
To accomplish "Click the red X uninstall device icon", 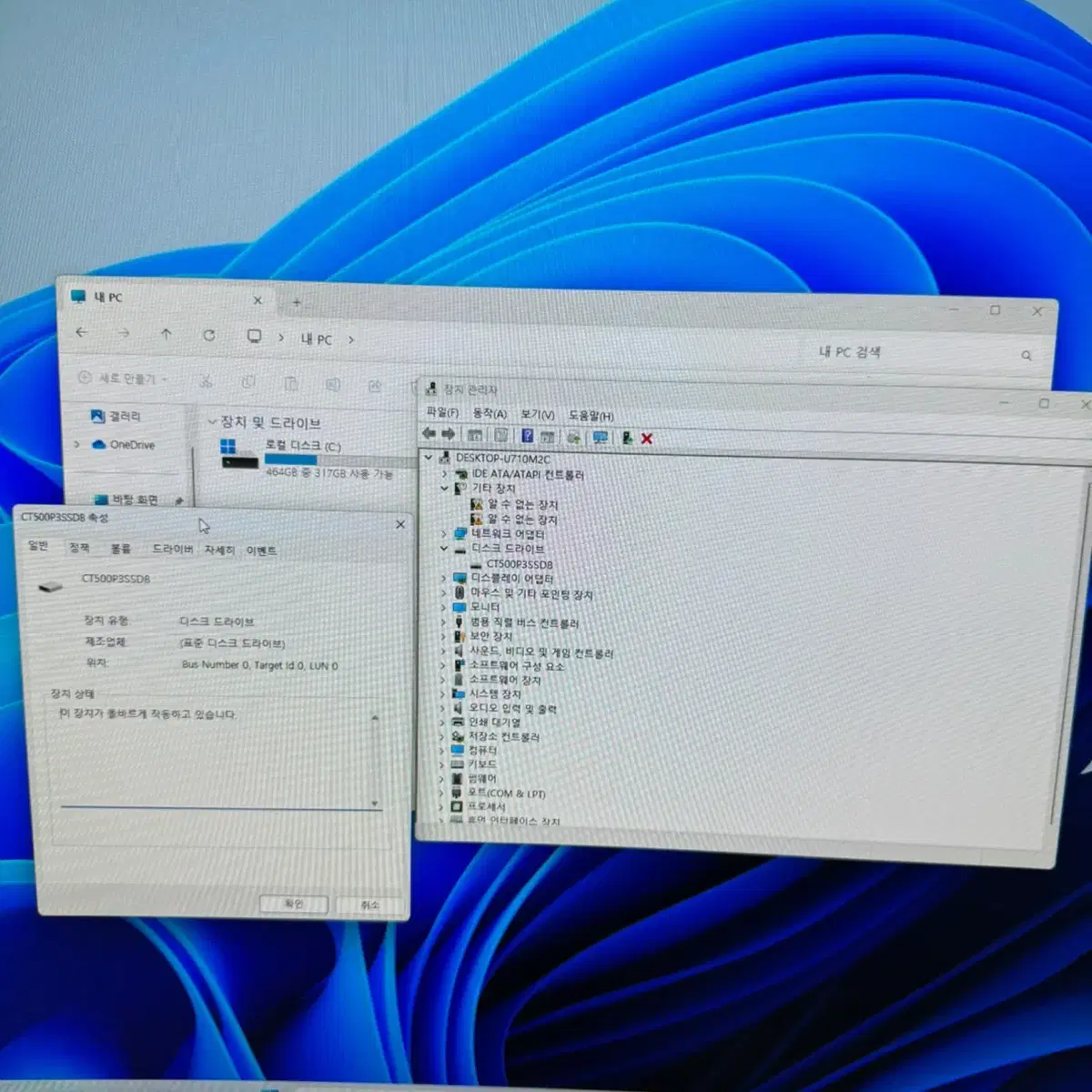I will tap(647, 439).
